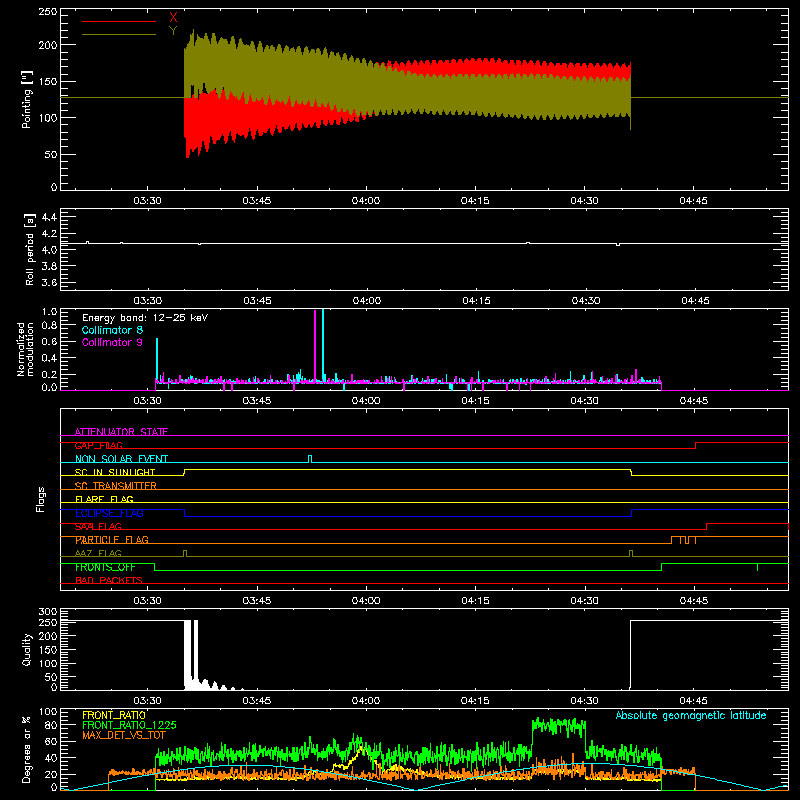Select the 'Degrees or %' y-axis title
This screenshot has height=800, width=800.
(x=27, y=750)
